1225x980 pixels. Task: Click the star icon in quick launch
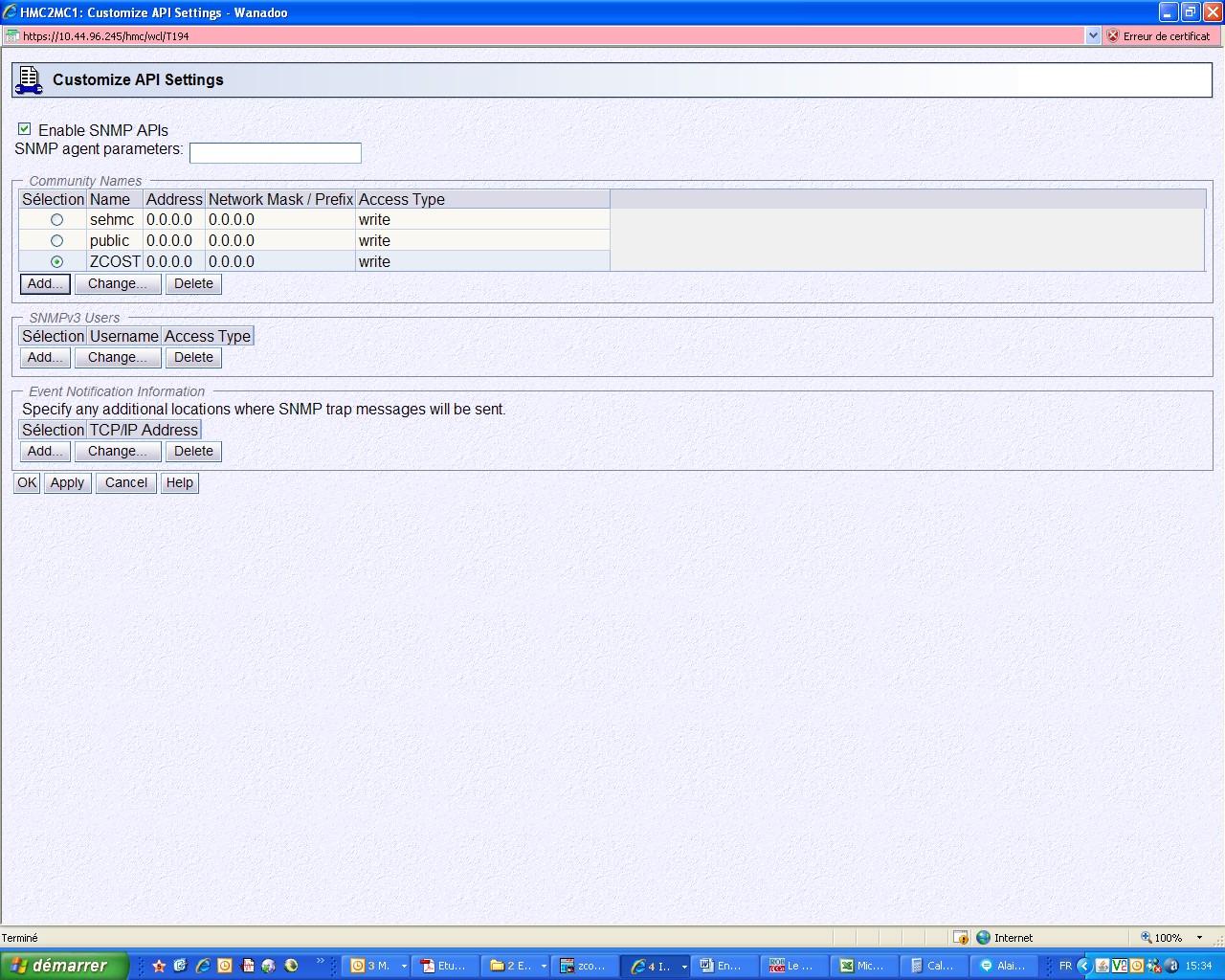(x=159, y=966)
